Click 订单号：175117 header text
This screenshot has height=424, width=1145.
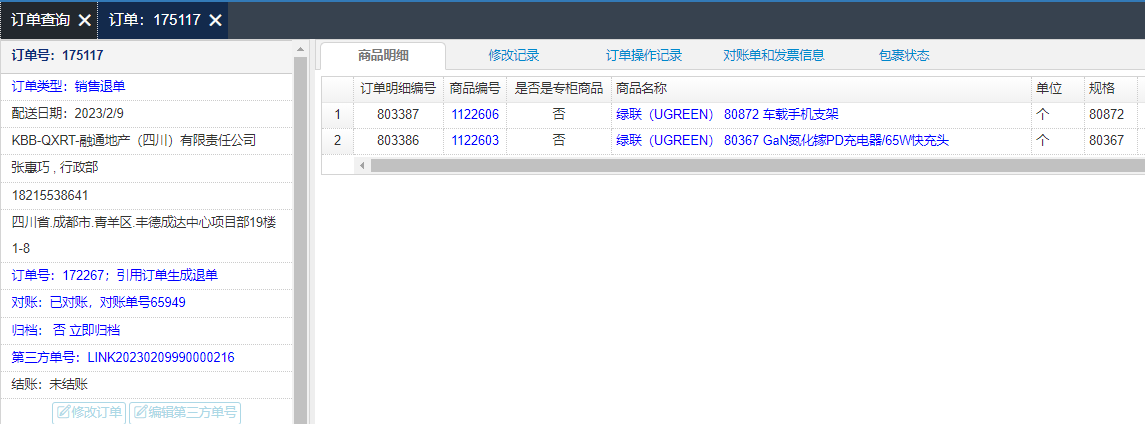57,55
